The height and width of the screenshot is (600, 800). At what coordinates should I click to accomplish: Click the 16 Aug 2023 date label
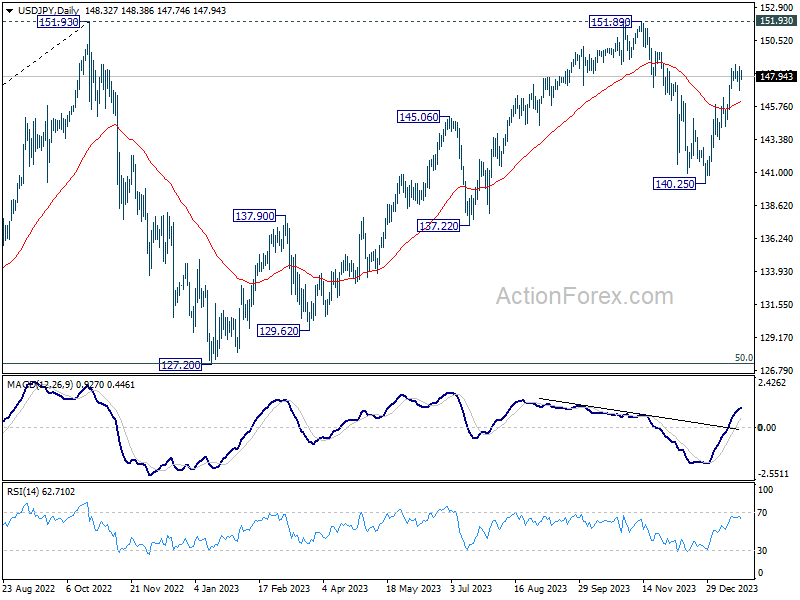click(540, 588)
